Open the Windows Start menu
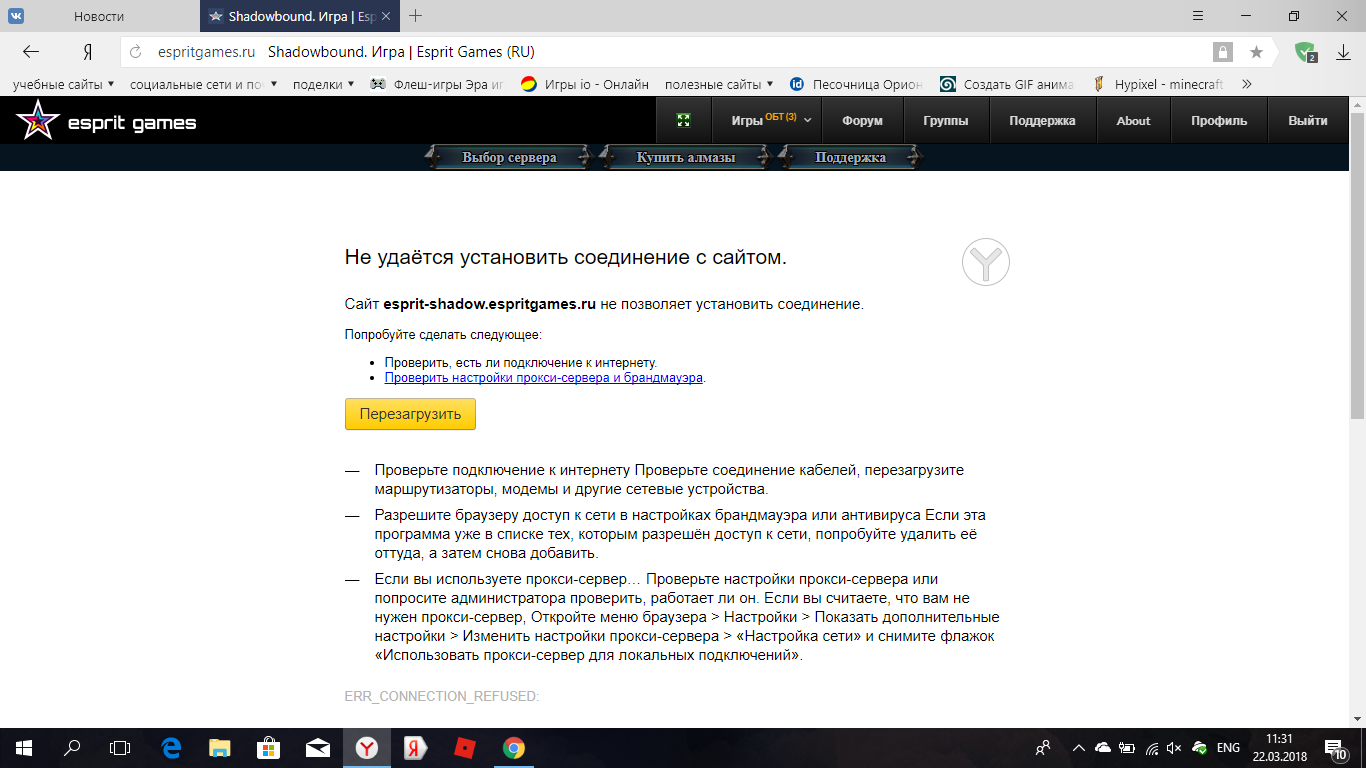 (24, 747)
